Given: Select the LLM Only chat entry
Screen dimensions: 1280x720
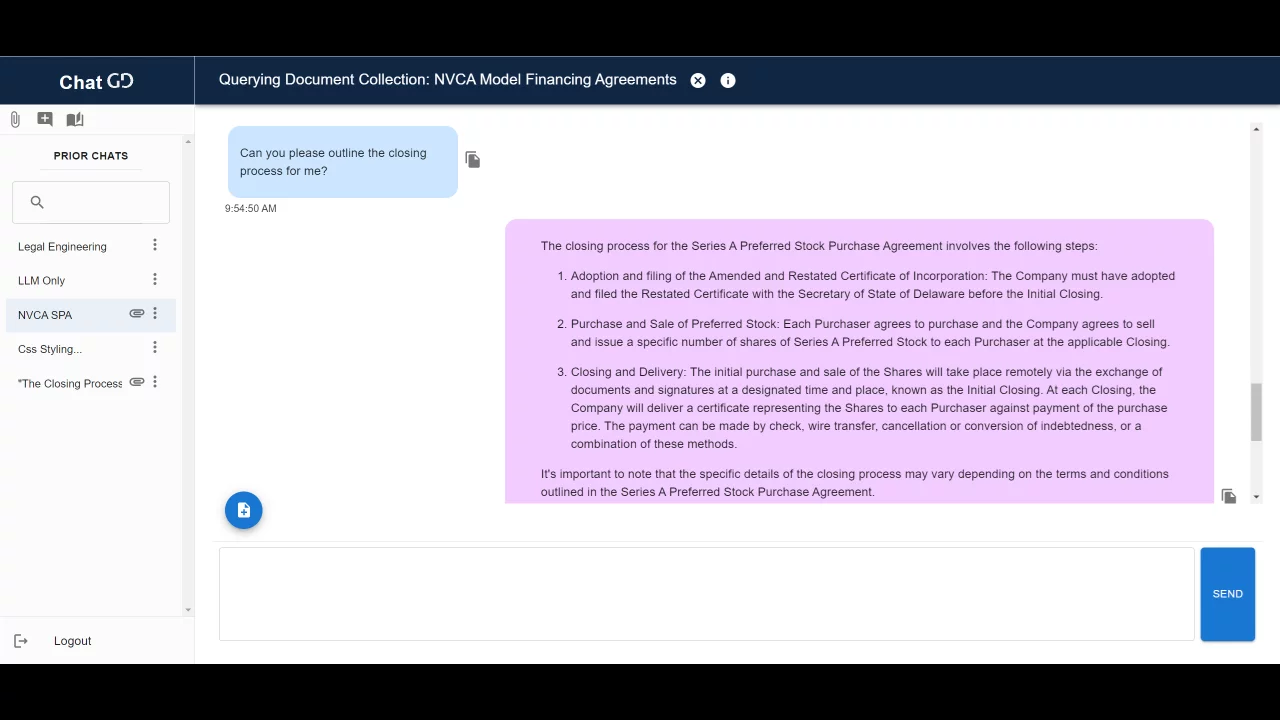Looking at the screenshot, I should pos(41,281).
